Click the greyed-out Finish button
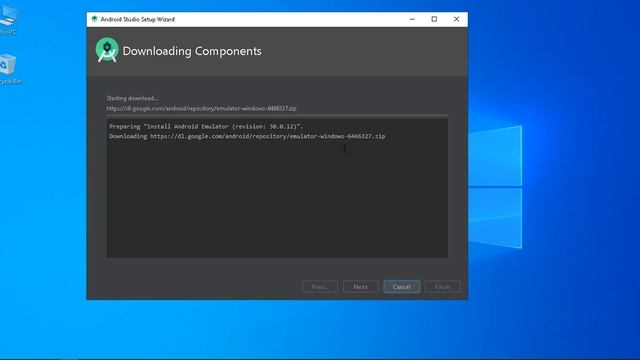 tap(442, 287)
